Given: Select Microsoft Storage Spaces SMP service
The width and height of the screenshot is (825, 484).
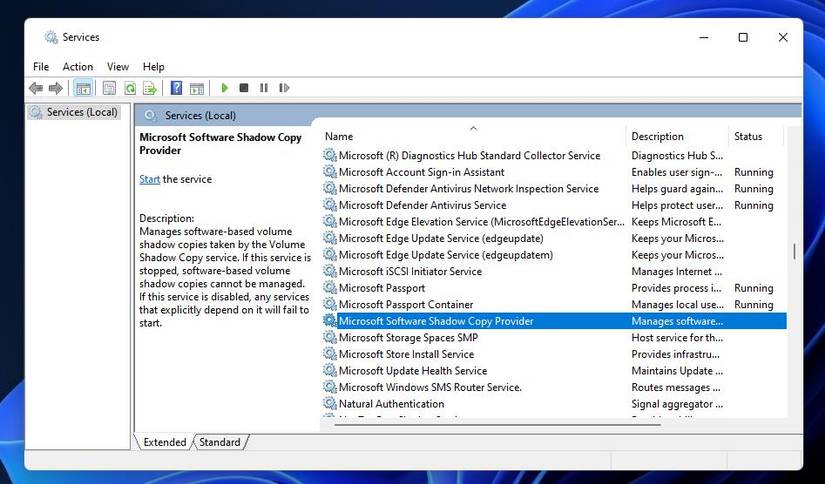Looking at the screenshot, I should click(x=408, y=338).
